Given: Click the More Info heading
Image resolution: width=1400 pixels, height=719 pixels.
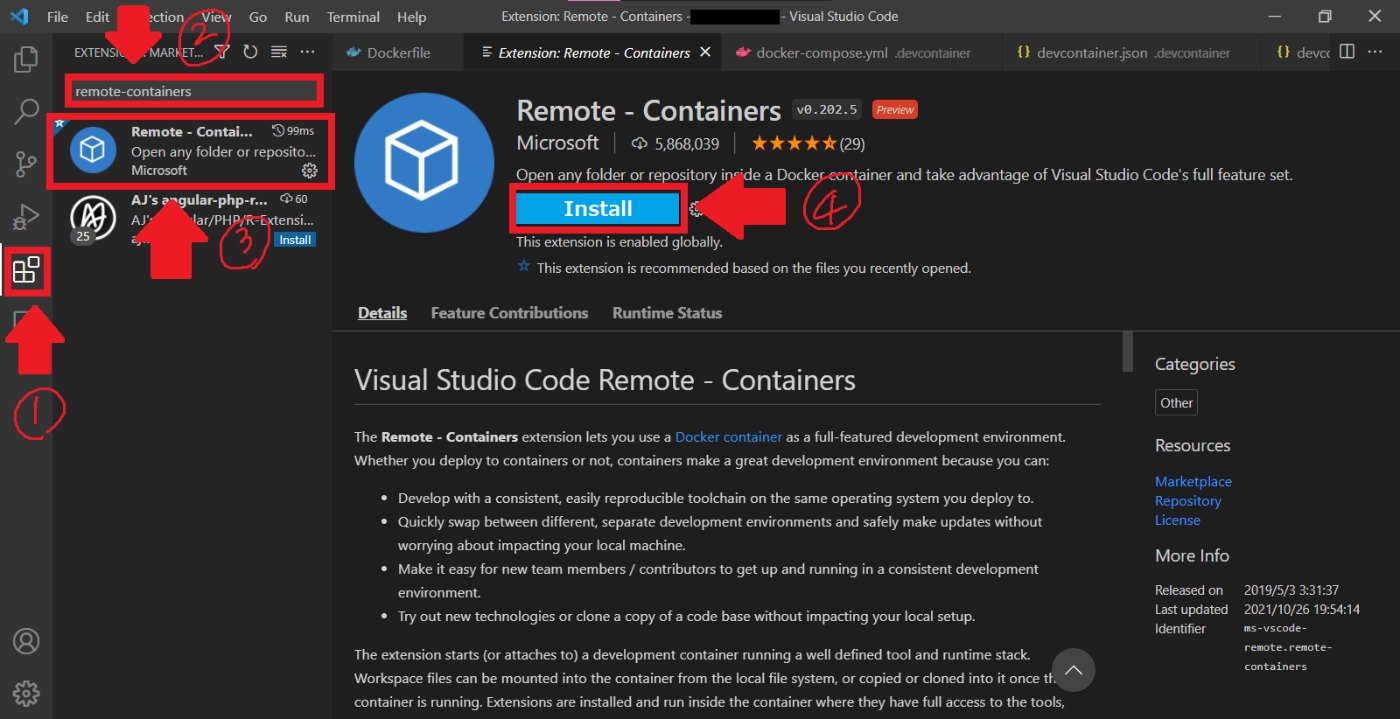Looking at the screenshot, I should pyautogui.click(x=1192, y=556).
